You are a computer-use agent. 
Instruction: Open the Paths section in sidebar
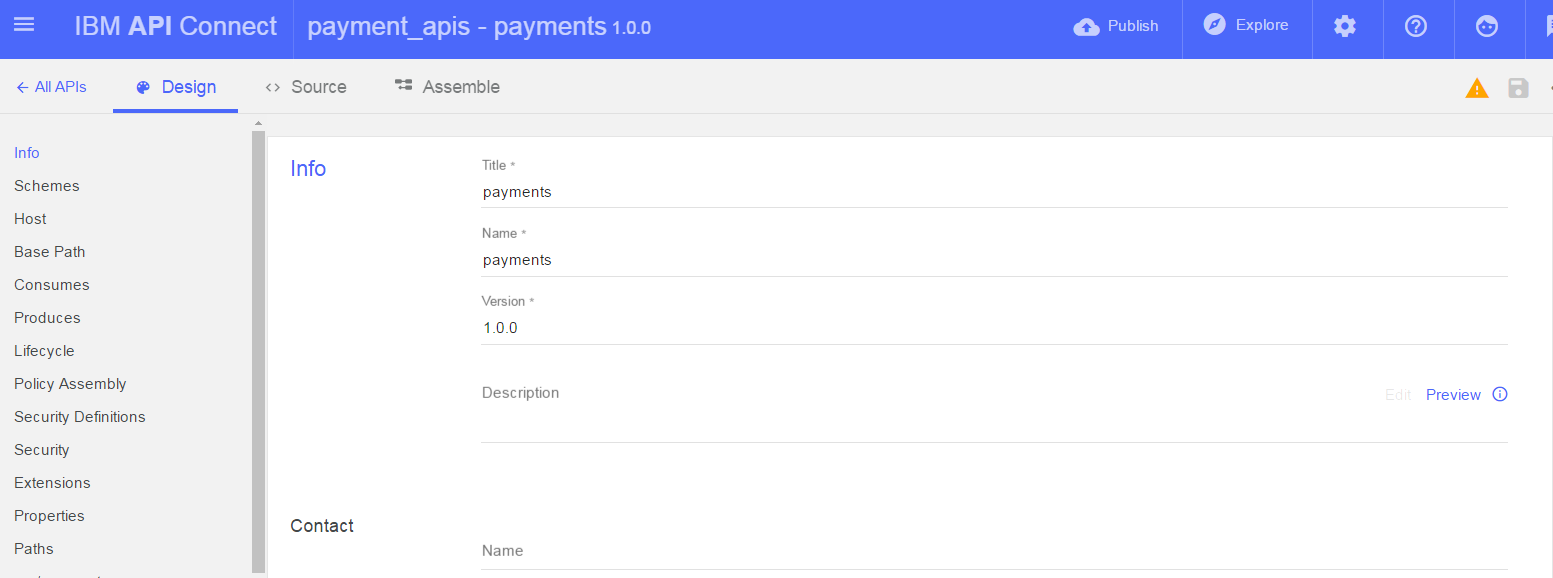[x=34, y=549]
